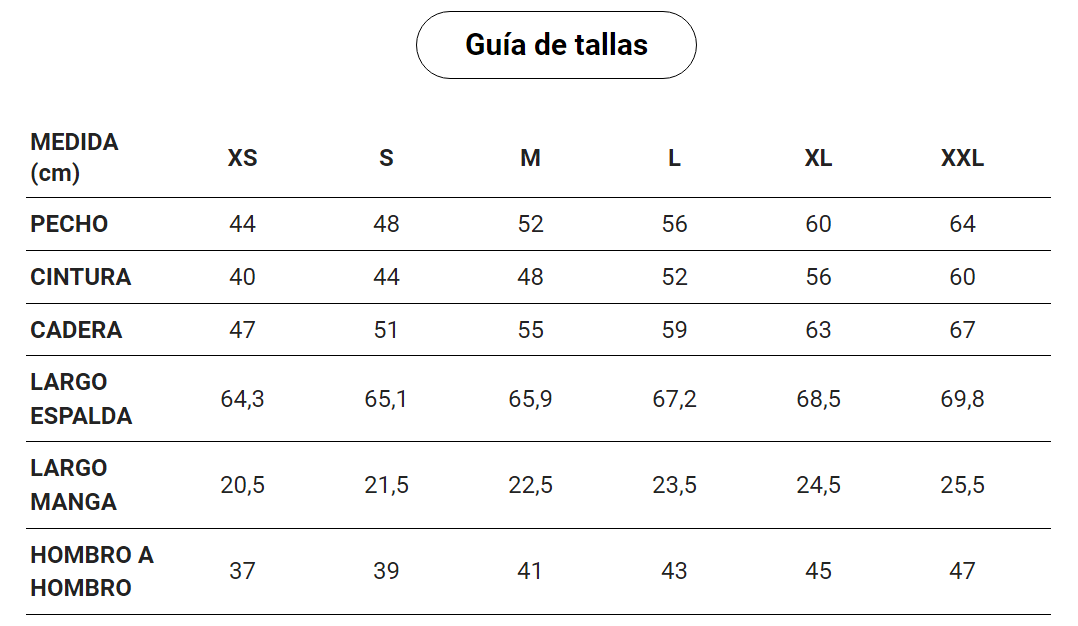1078x626 pixels.
Task: Click the CINTURA row label
Action: [81, 277]
